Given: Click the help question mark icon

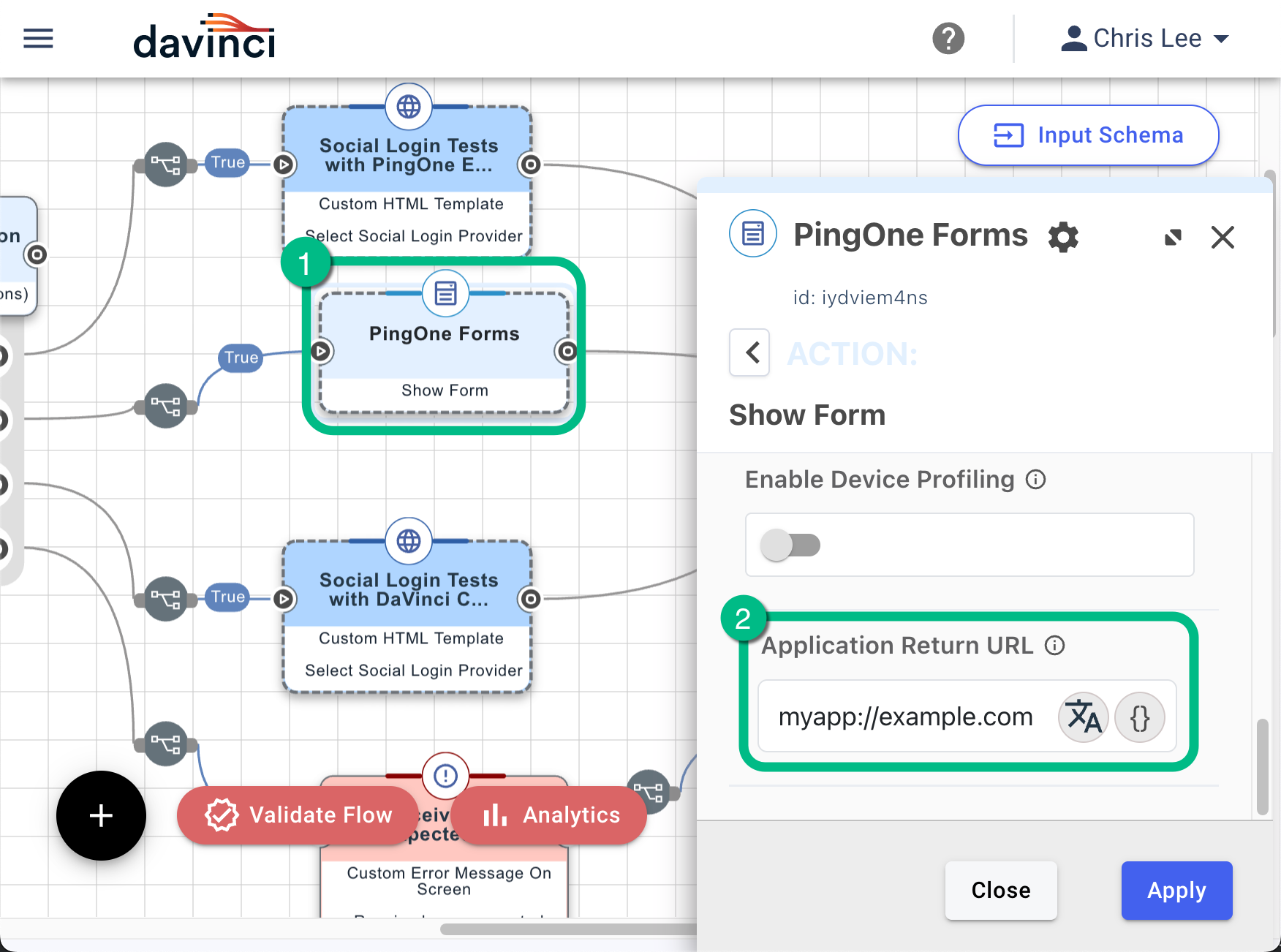Looking at the screenshot, I should pos(948,38).
